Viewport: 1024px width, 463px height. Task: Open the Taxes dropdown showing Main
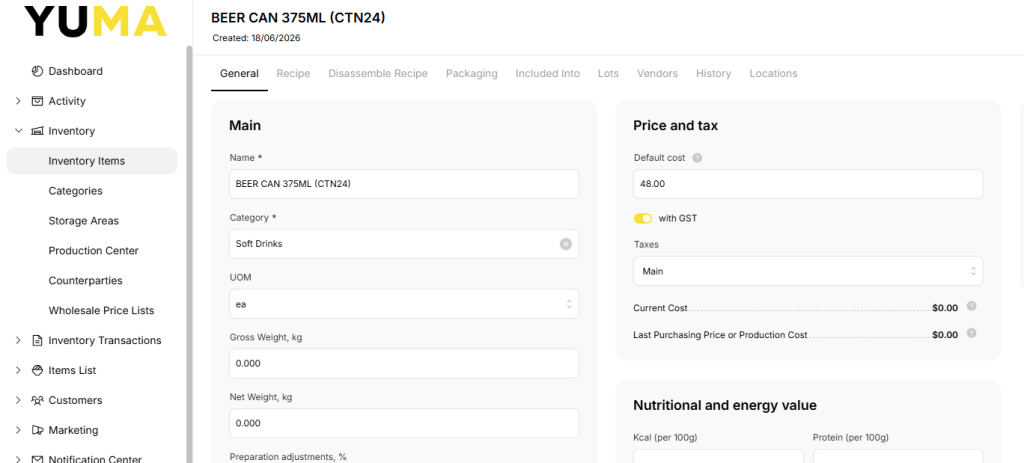click(x=808, y=271)
